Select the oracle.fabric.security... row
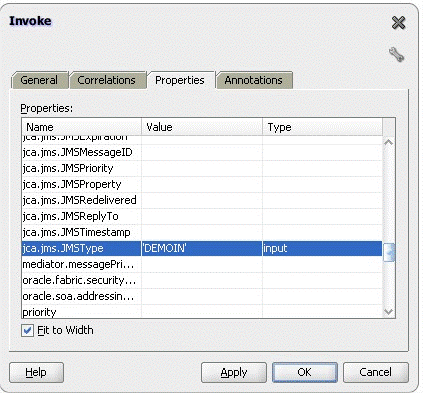The image size is (423, 393). [x=202, y=280]
